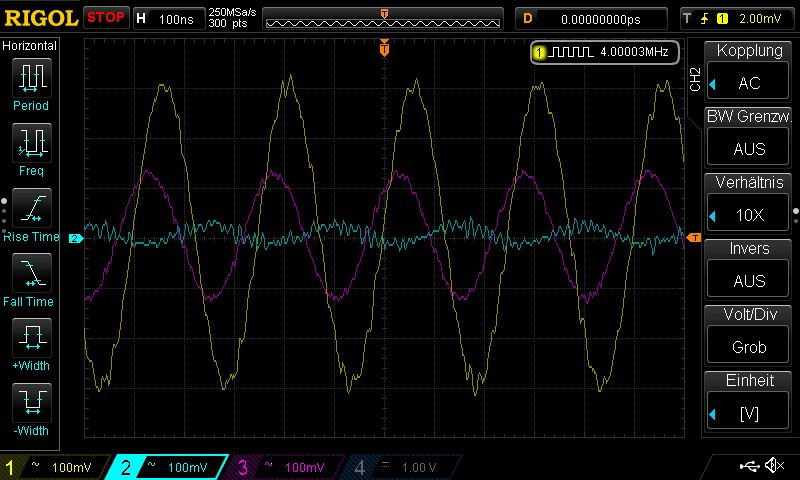The width and height of the screenshot is (800, 480).
Task: Toggle the speaker mute icon
Action: click(774, 466)
